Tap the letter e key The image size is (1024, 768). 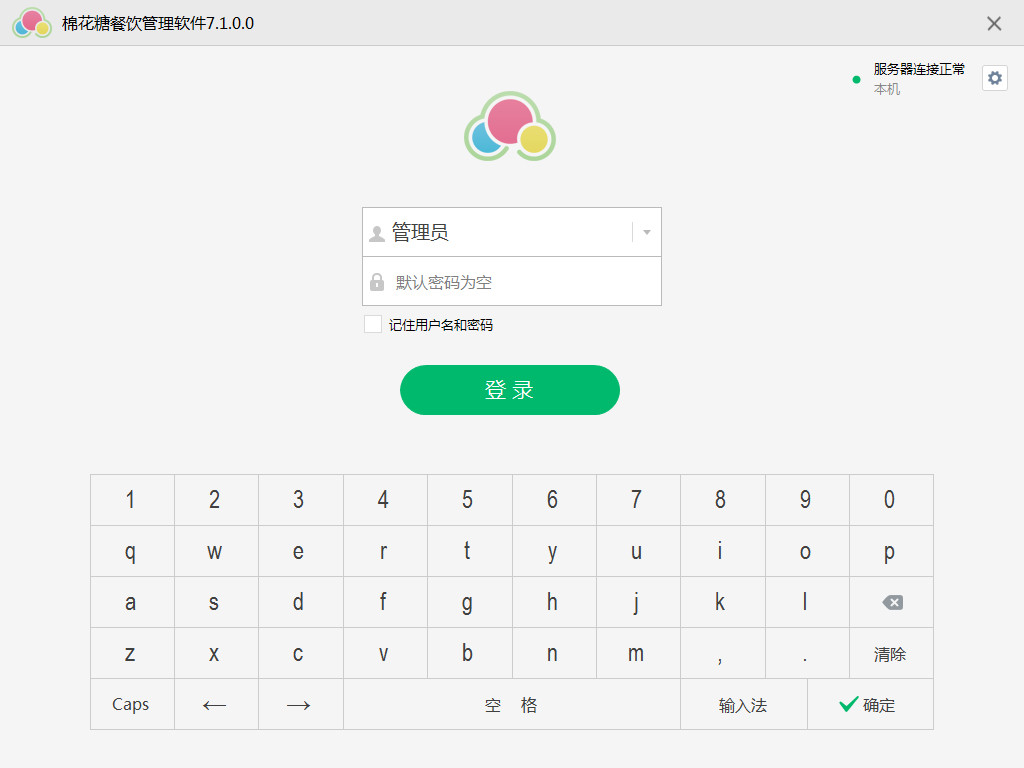pos(301,551)
